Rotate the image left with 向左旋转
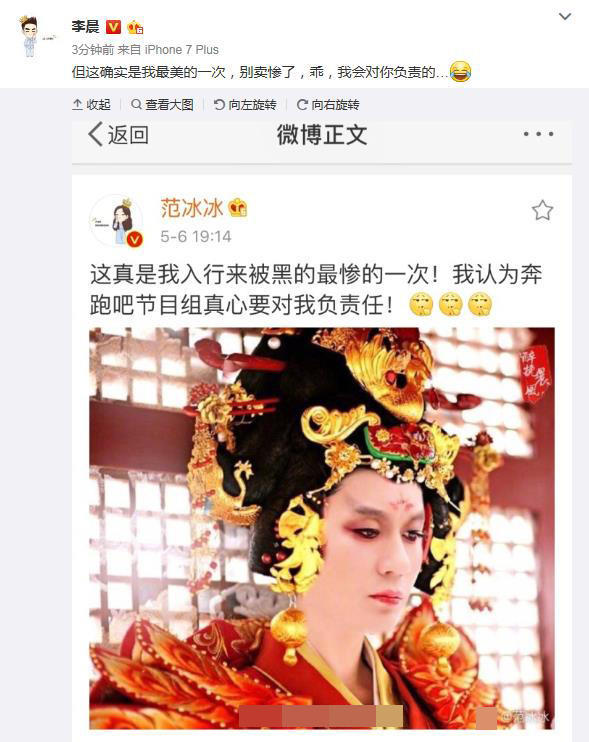 click(x=245, y=105)
